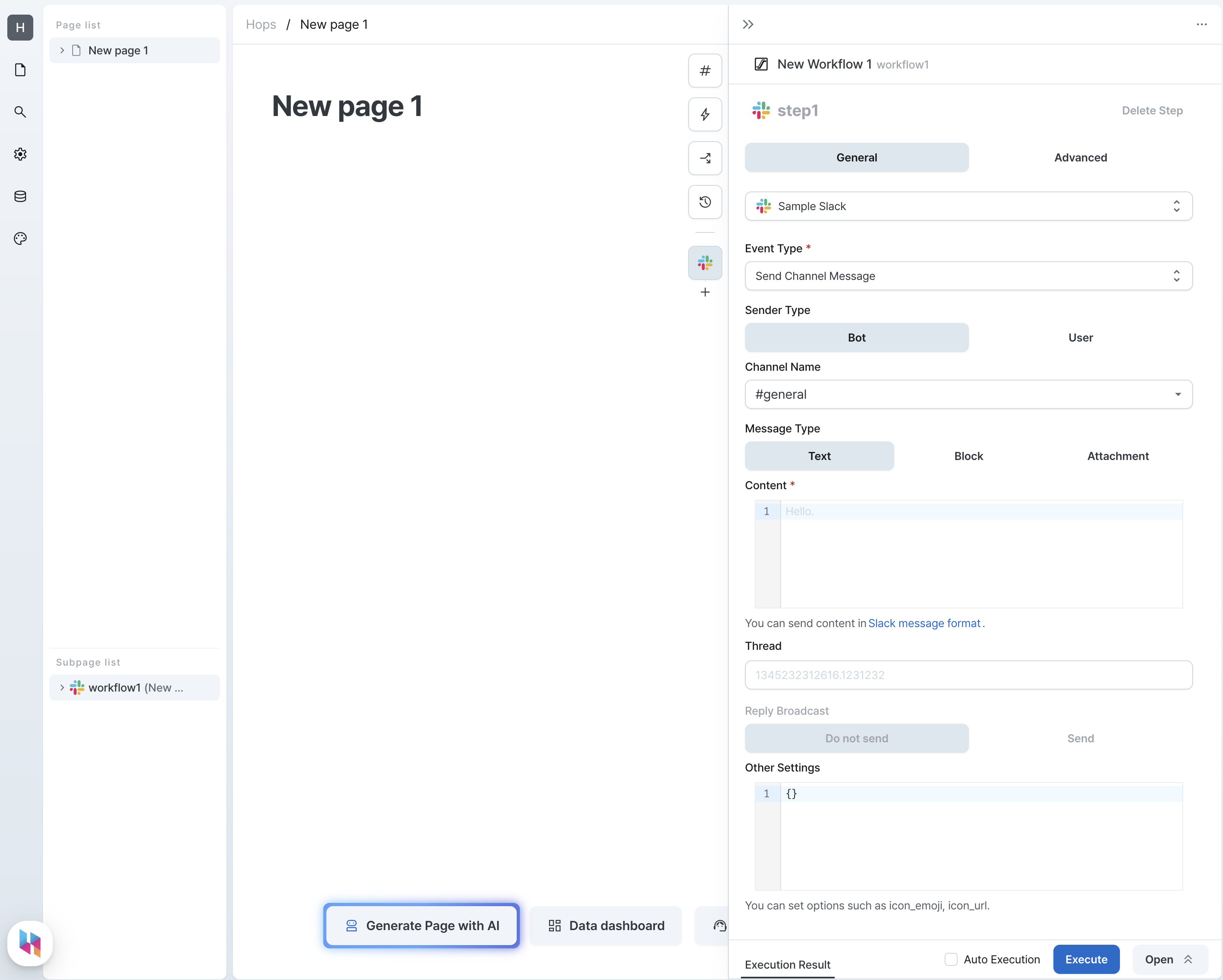The image size is (1223, 980).
Task: Click the workflow edit icon beside title
Action: [761, 64]
